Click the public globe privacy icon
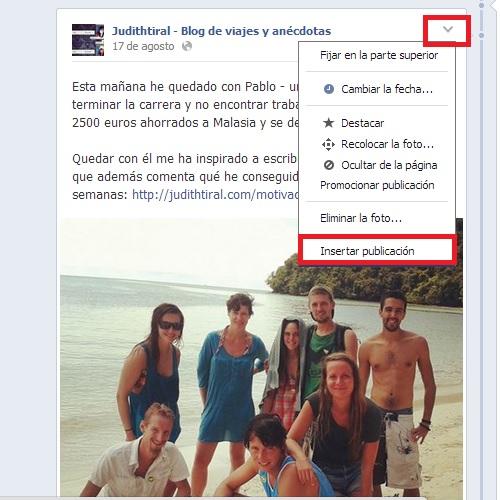500x500 pixels. coord(187,46)
